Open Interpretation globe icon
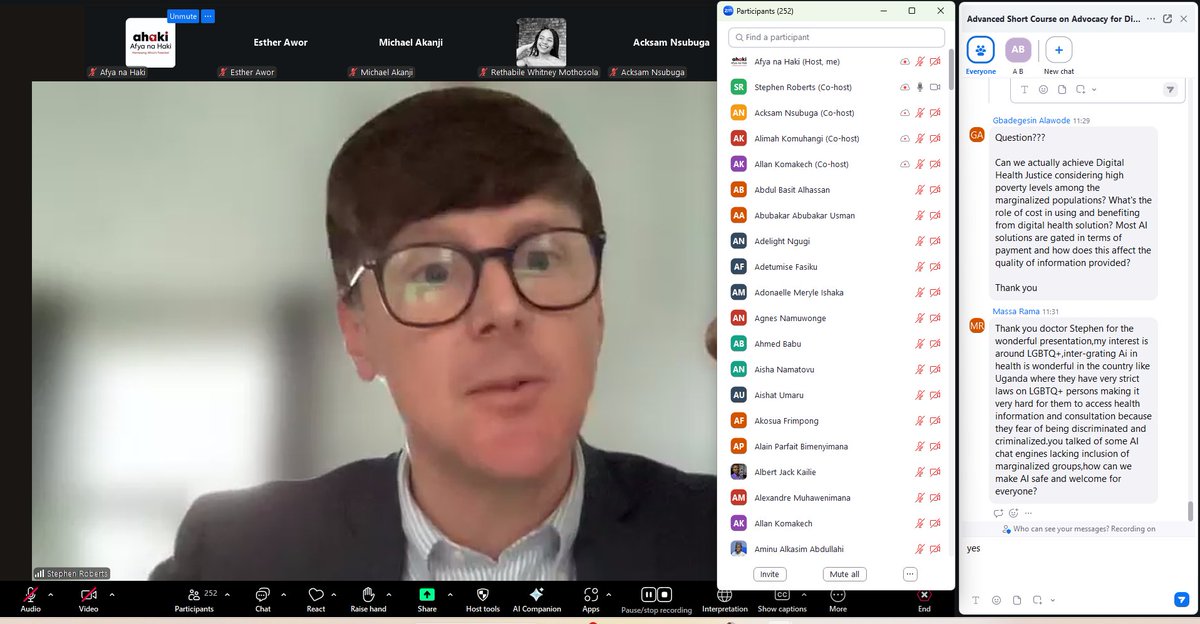 [725, 594]
